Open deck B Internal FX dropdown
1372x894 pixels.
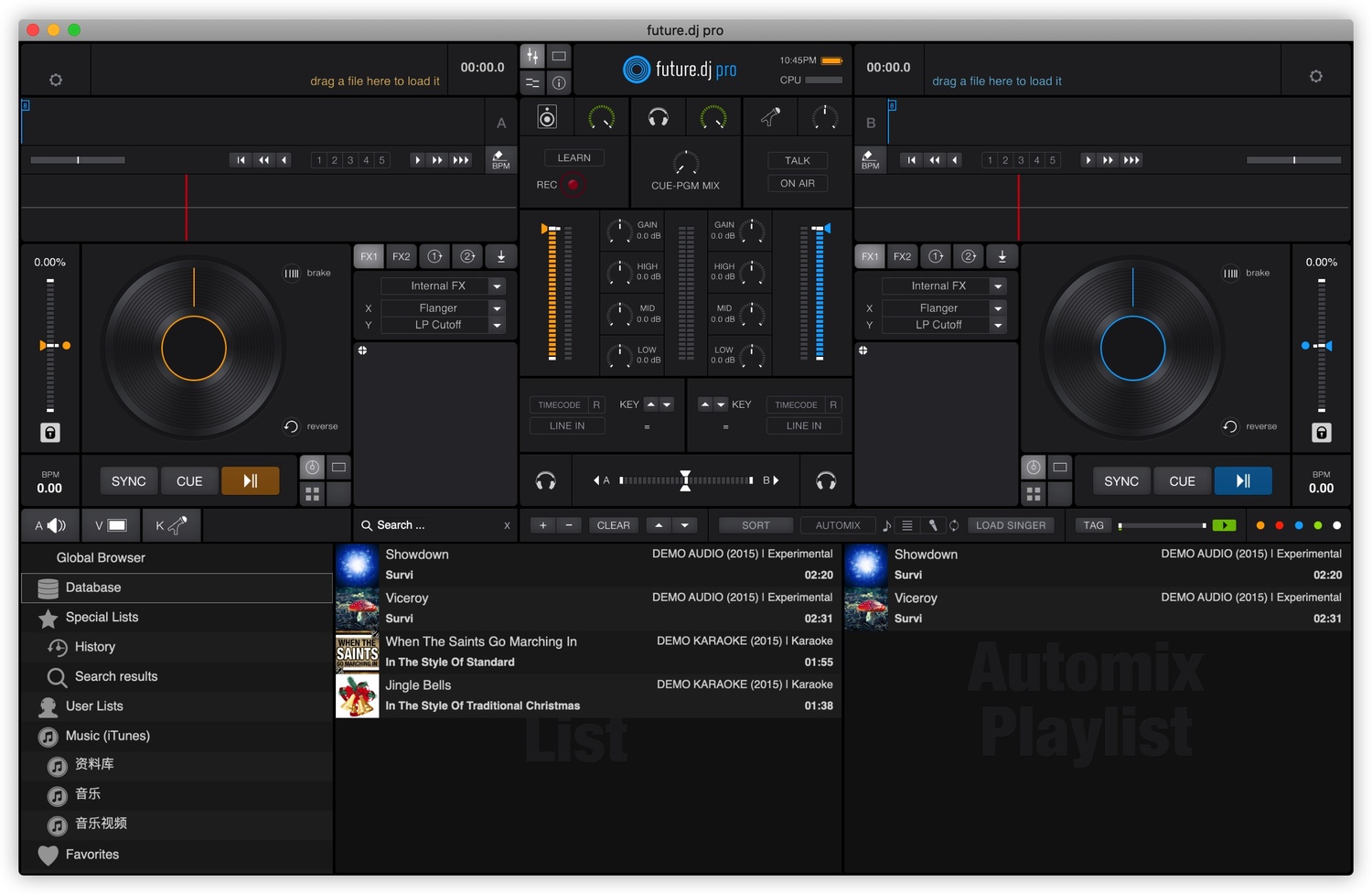[x=998, y=286]
